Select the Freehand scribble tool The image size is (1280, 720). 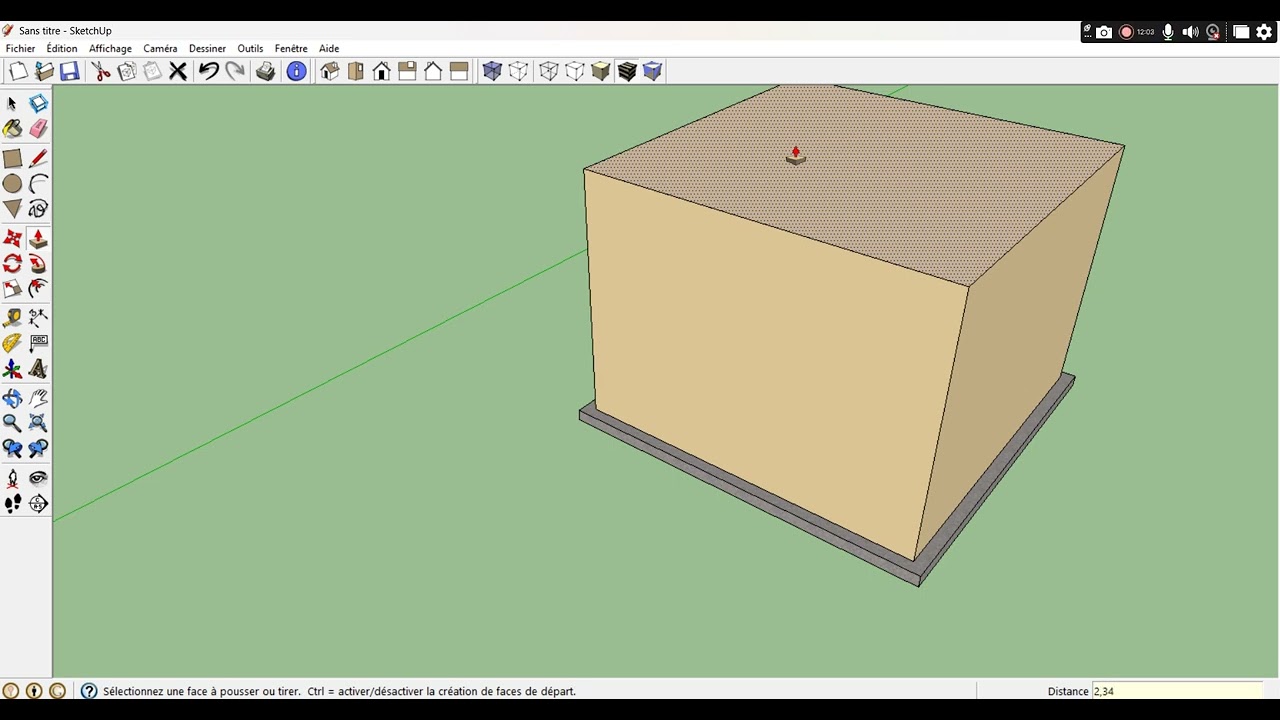click(38, 209)
